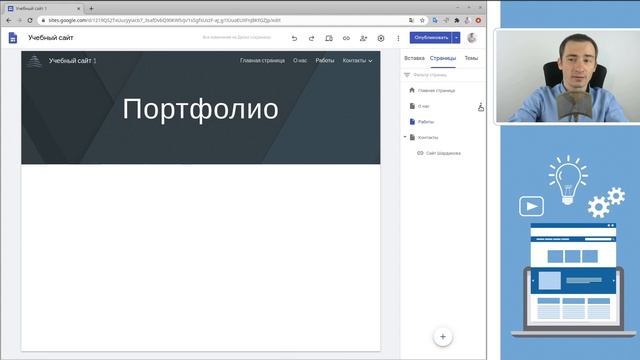Copy the published site link icon
Image resolution: width=640 pixels, height=360 pixels.
coord(346,38)
